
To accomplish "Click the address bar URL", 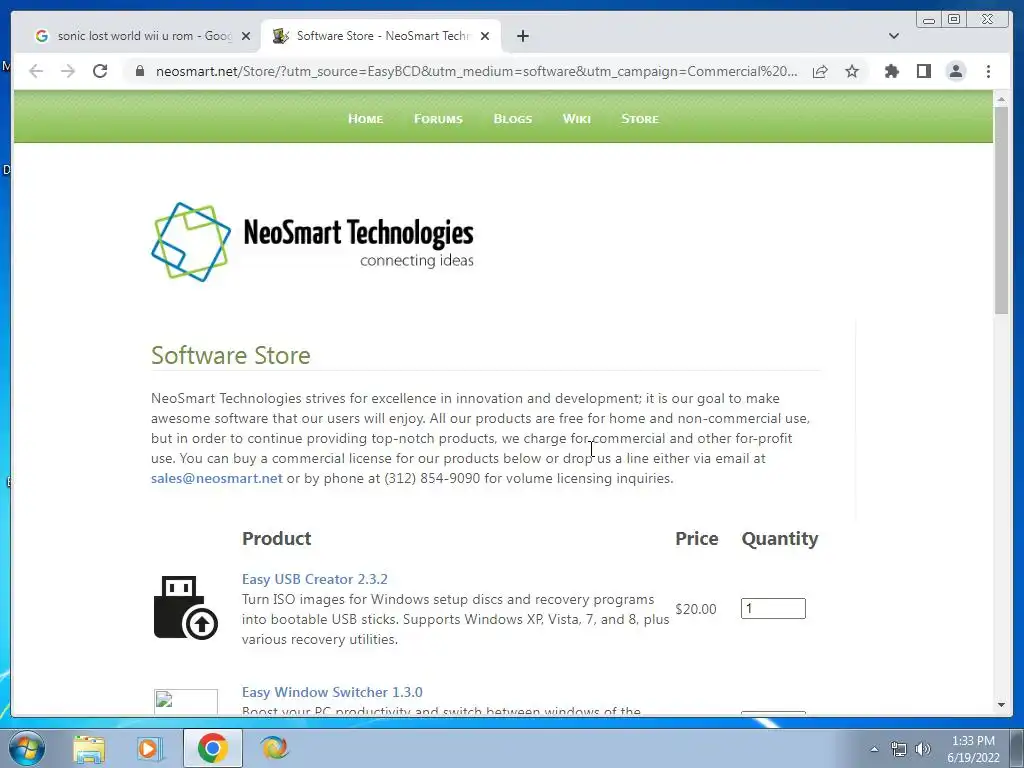I will pos(476,71).
